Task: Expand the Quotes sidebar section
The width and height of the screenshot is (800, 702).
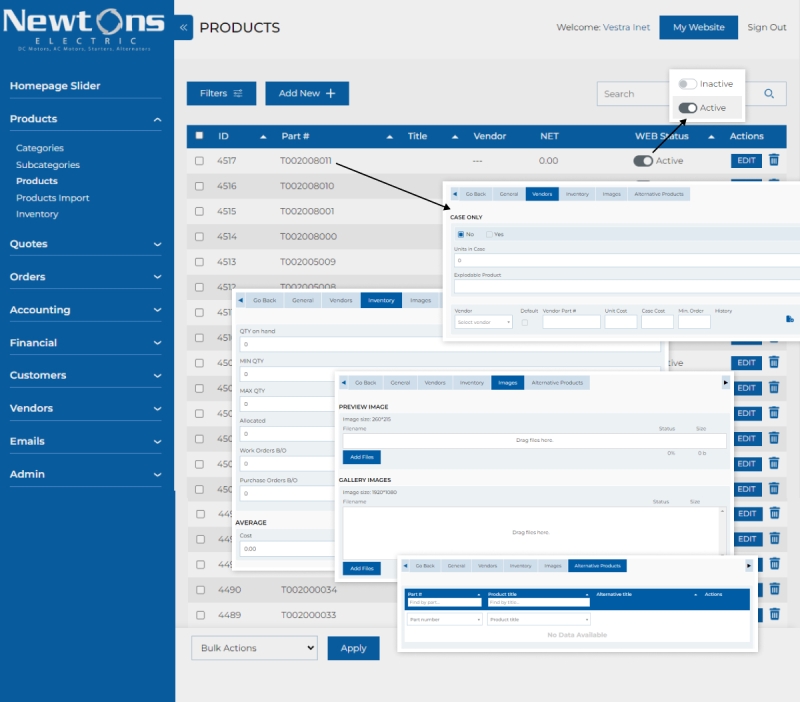Action: pos(157,244)
